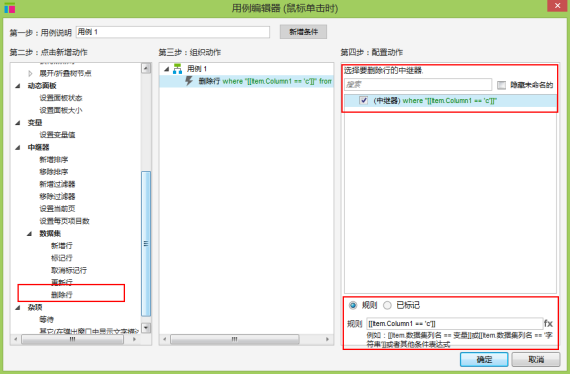The width and height of the screenshot is (570, 374).
Task: Click the 用例说明 name input field
Action: tap(173, 32)
